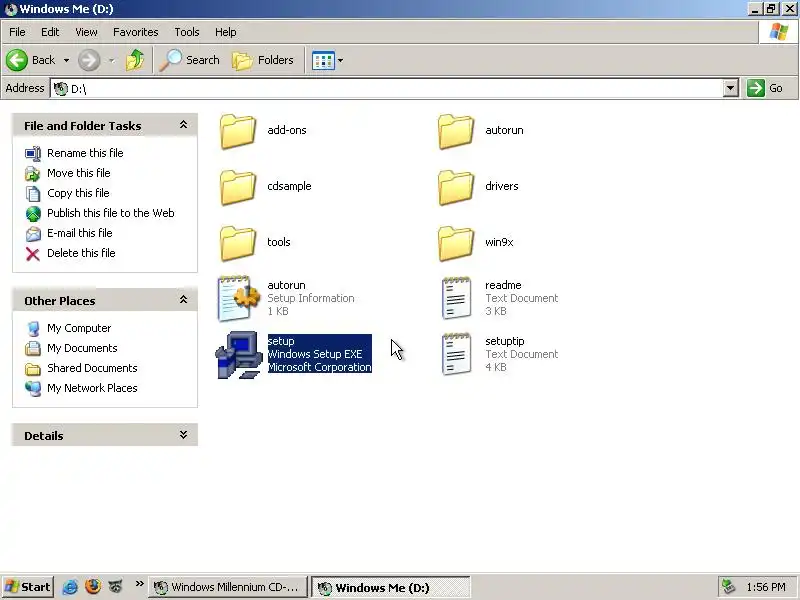
Task: Click the Windows flag logo
Action: (x=779, y=32)
